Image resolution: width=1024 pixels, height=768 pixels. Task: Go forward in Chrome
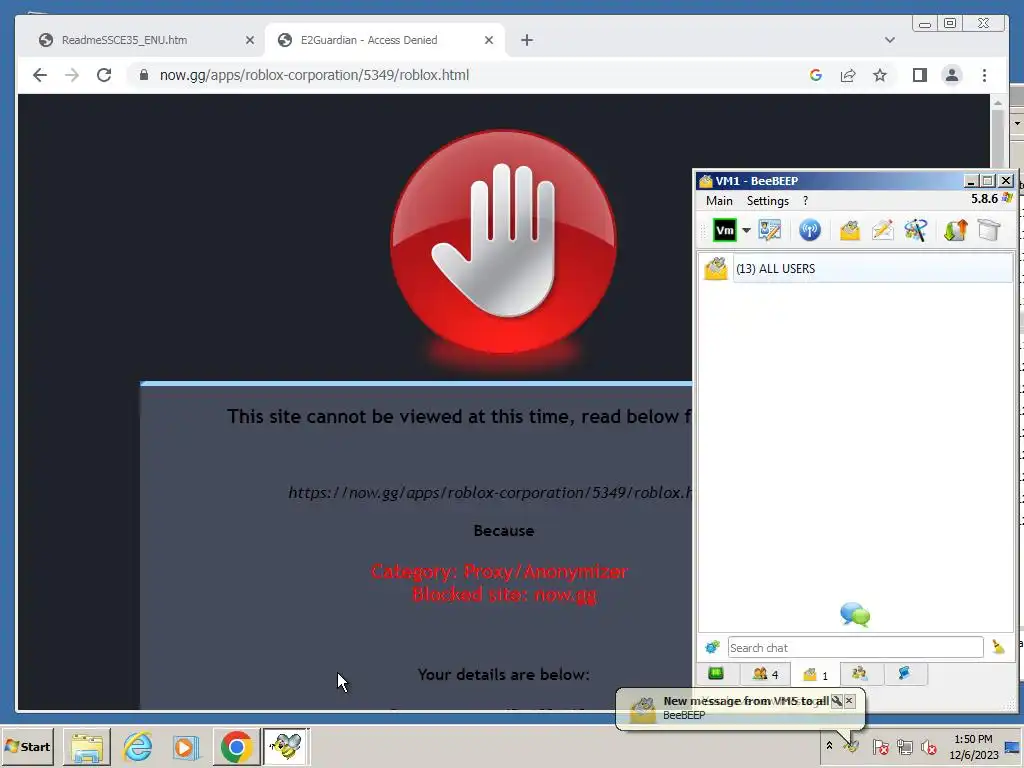[x=72, y=75]
